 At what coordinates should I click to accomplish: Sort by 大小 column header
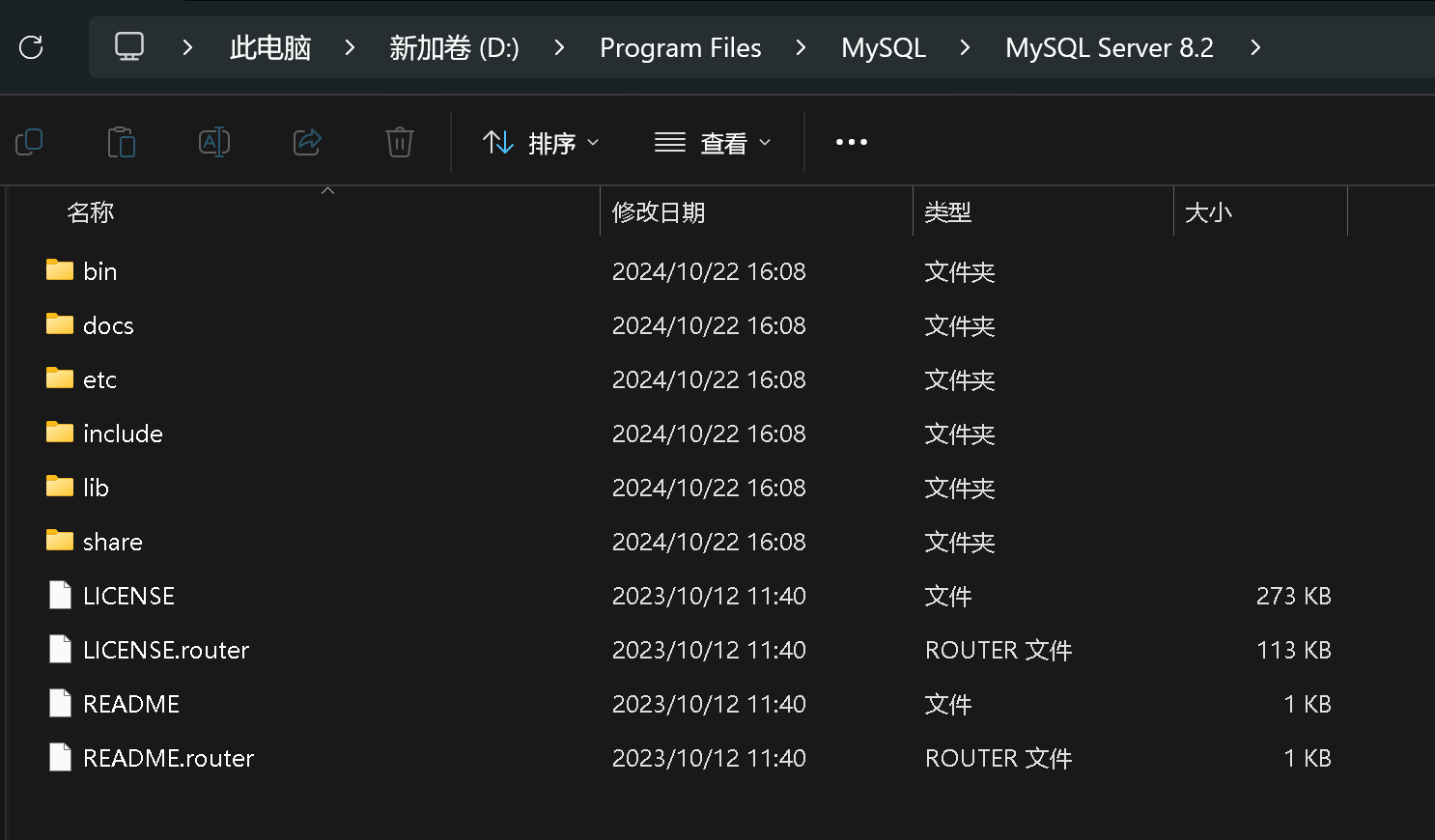coord(1208,212)
